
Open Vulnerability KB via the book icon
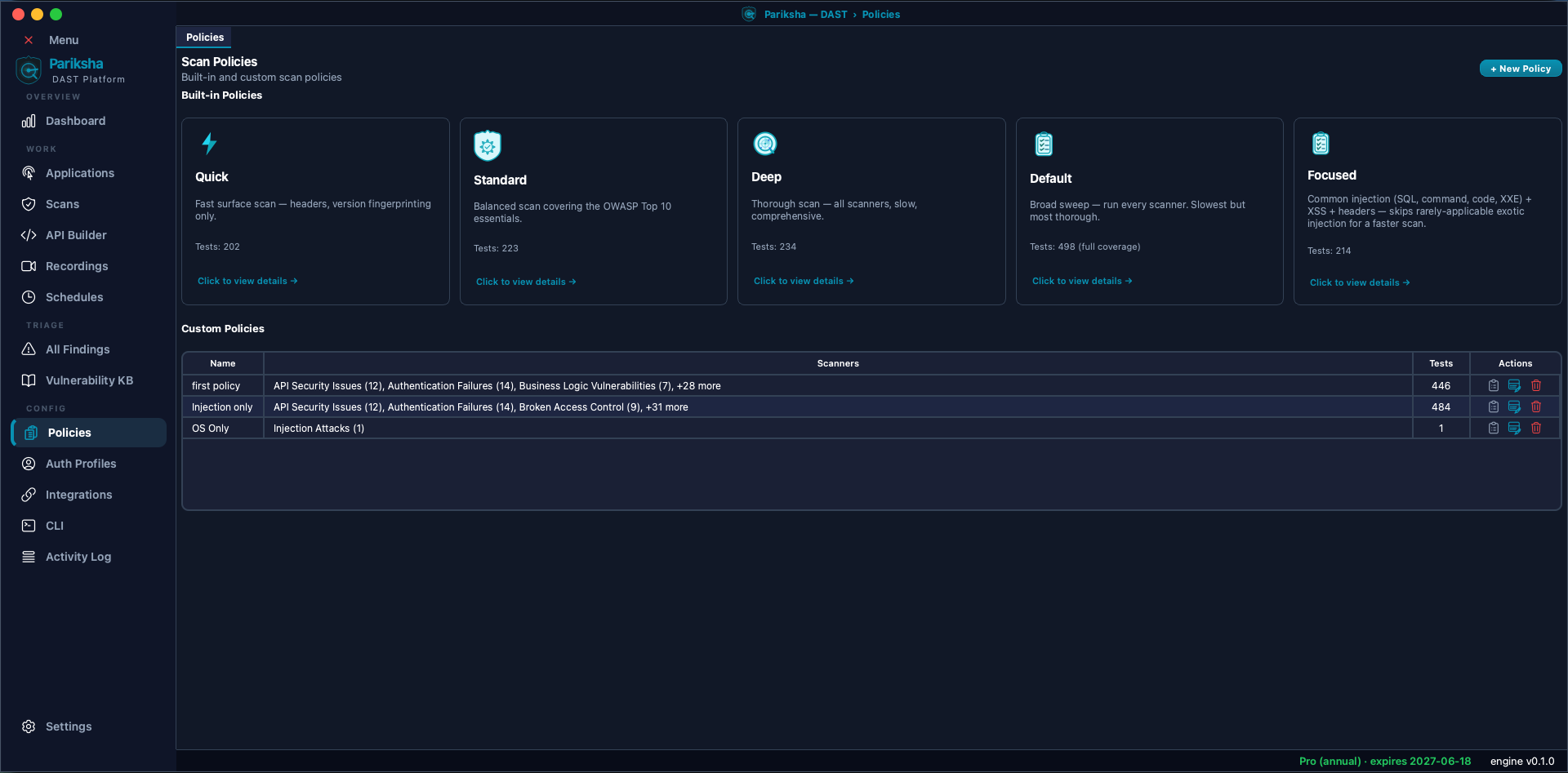pos(29,380)
